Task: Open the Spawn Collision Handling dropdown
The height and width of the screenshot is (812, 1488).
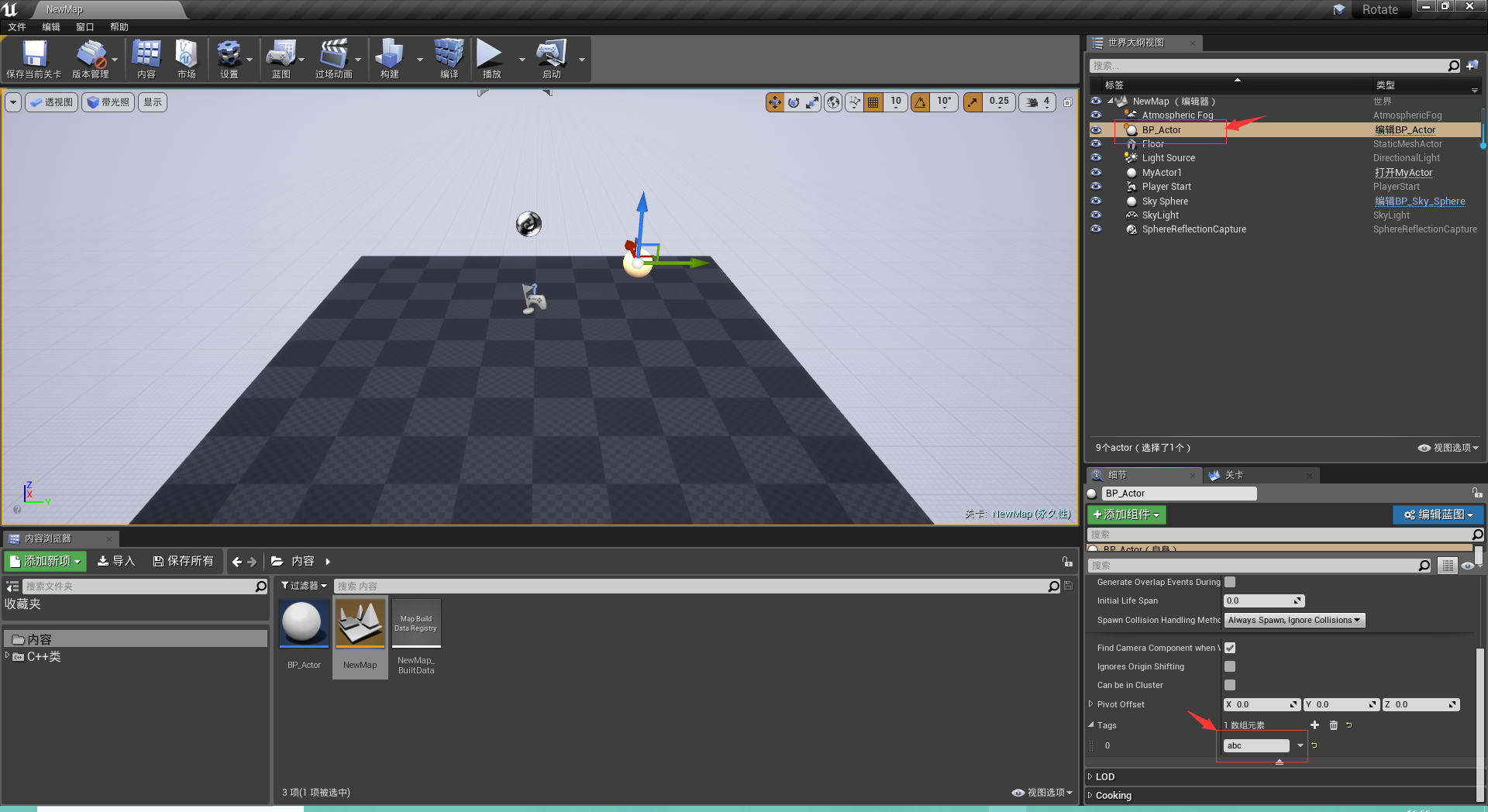Action: coord(1293,620)
